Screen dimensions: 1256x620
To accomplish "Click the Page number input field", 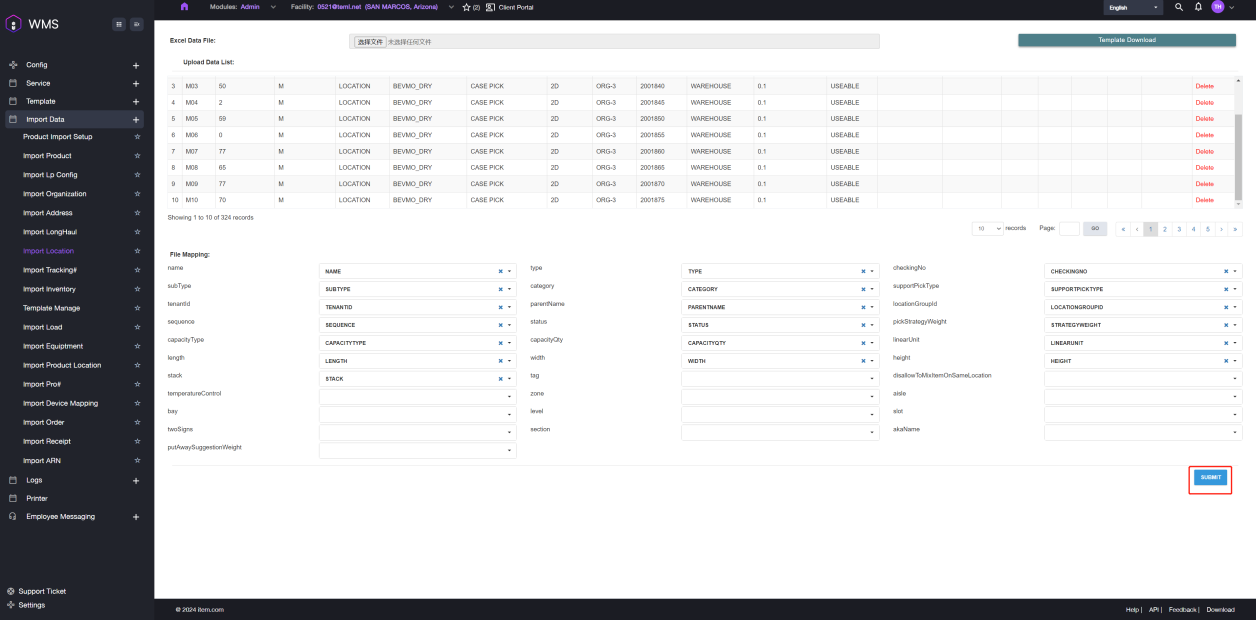I will [1069, 228].
